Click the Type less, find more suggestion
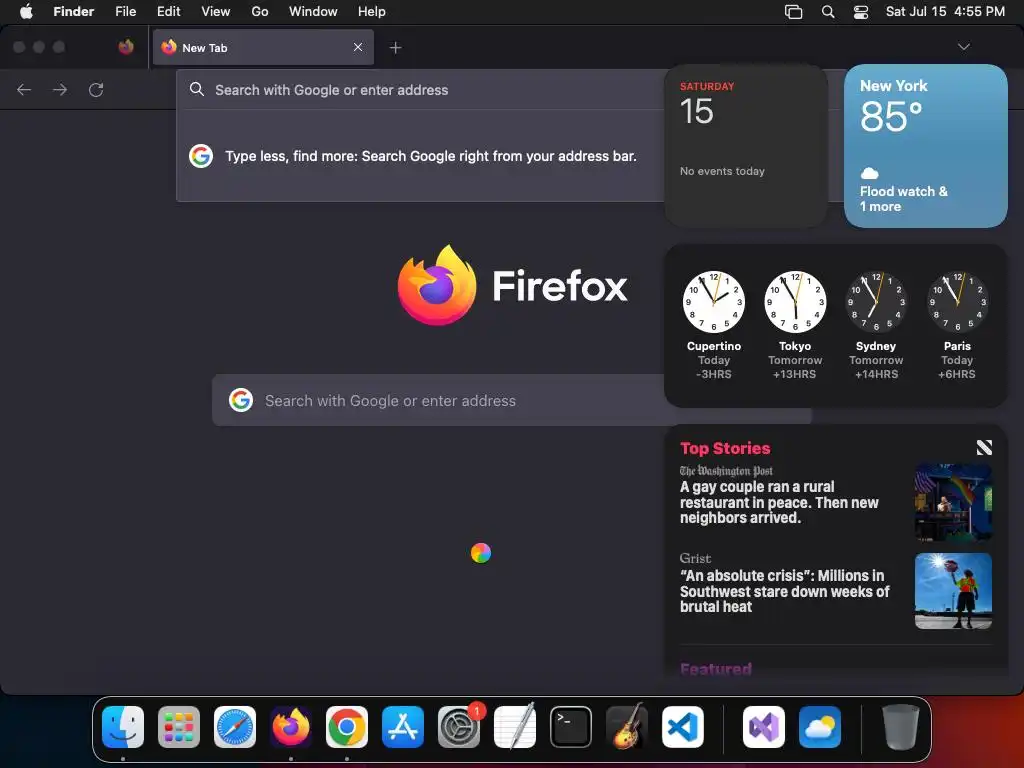The image size is (1024, 768). [421, 156]
